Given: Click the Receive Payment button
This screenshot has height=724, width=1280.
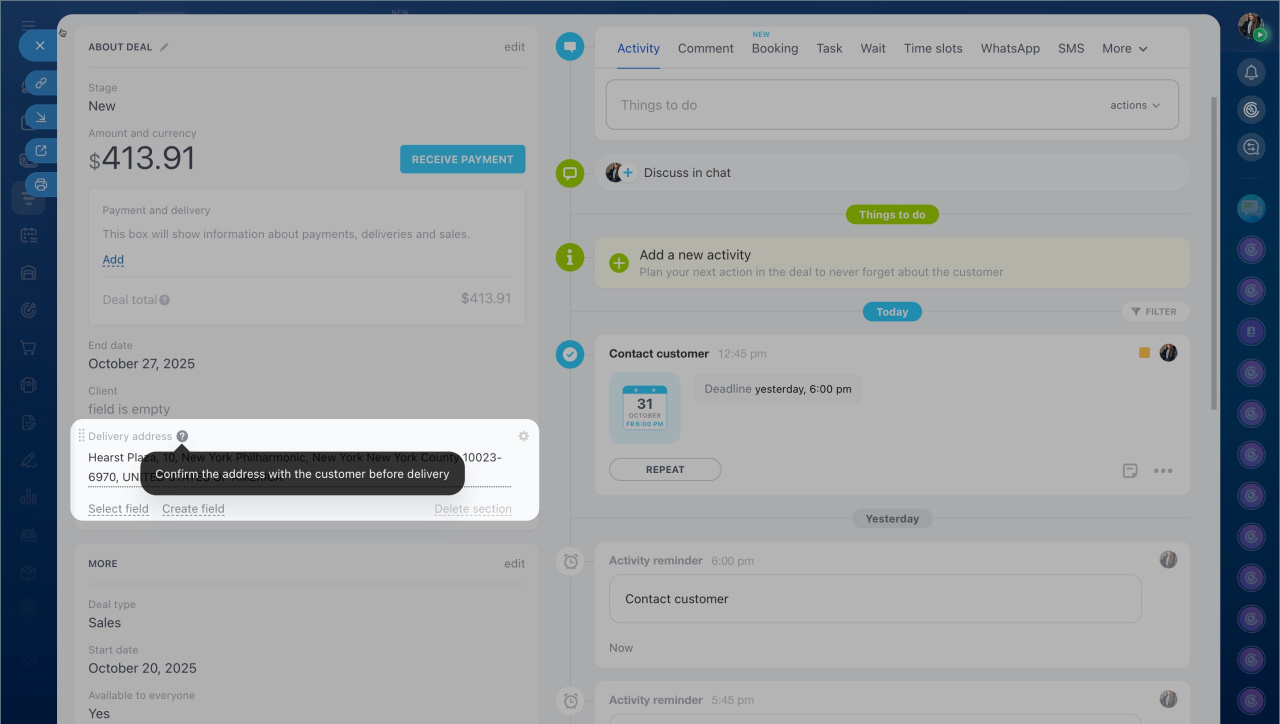Looking at the screenshot, I should click(x=462, y=159).
